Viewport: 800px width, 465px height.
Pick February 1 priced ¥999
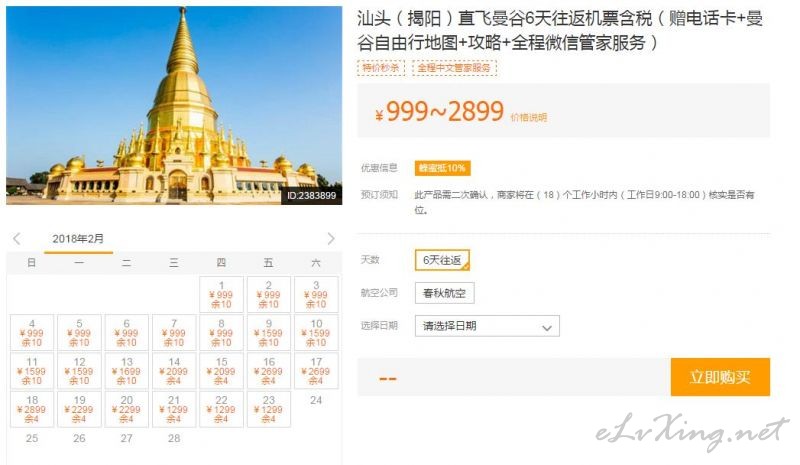click(x=221, y=295)
